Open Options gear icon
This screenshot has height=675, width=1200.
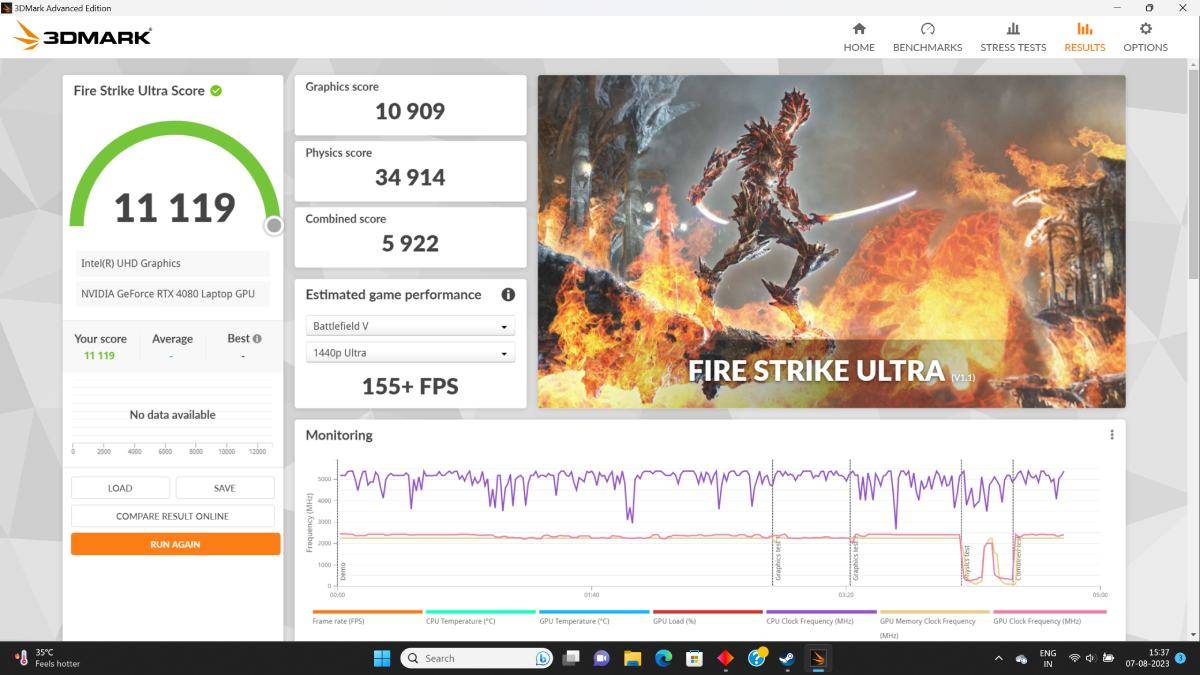[x=1145, y=29]
